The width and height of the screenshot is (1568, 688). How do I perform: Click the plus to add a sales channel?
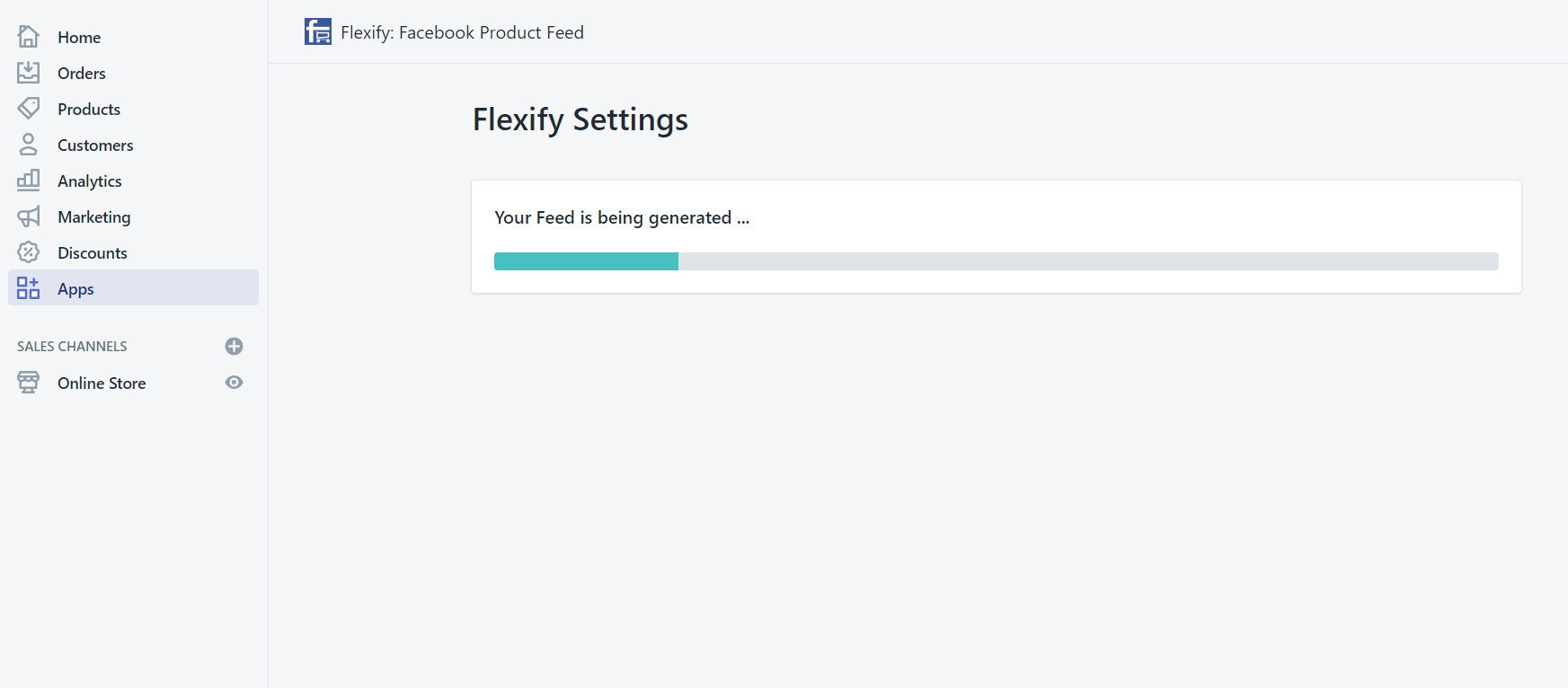[x=234, y=346]
